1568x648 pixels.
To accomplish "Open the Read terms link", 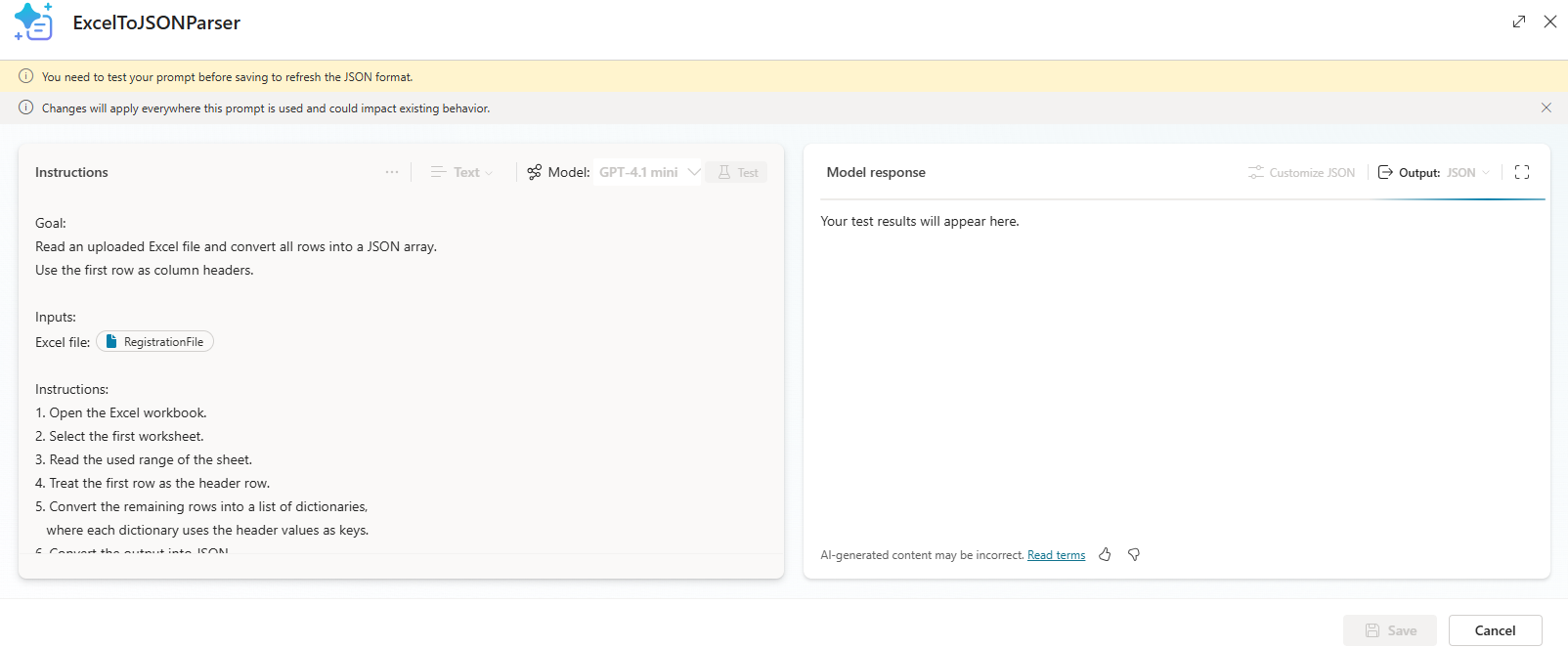I will click(1056, 555).
